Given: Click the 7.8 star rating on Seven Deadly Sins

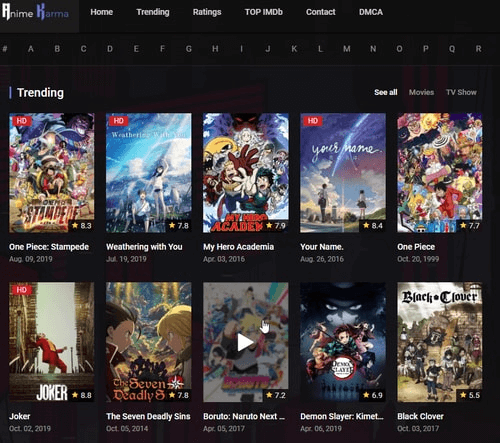Looking at the screenshot, I should click(x=179, y=395).
